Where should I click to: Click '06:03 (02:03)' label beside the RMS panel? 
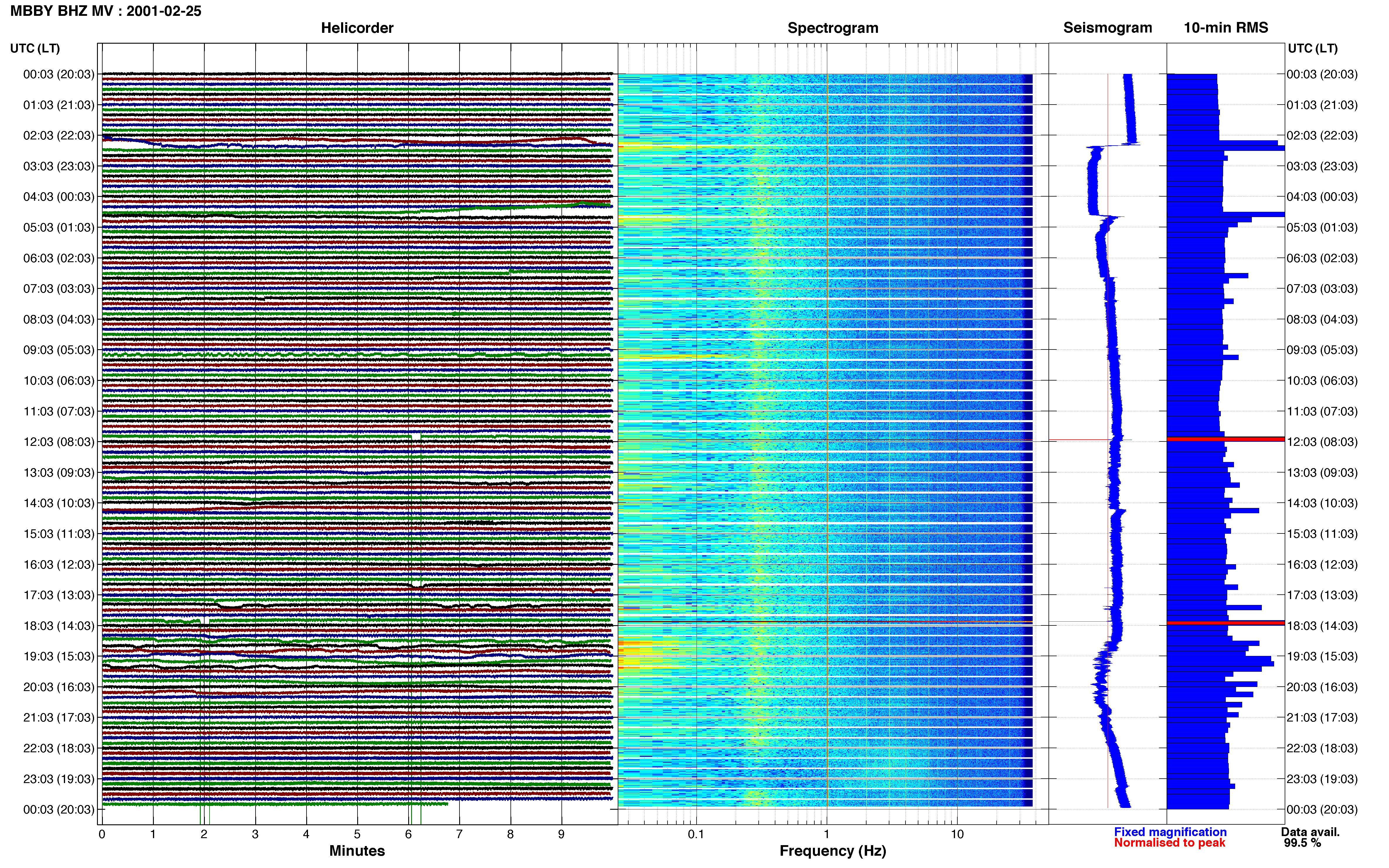1322,258
